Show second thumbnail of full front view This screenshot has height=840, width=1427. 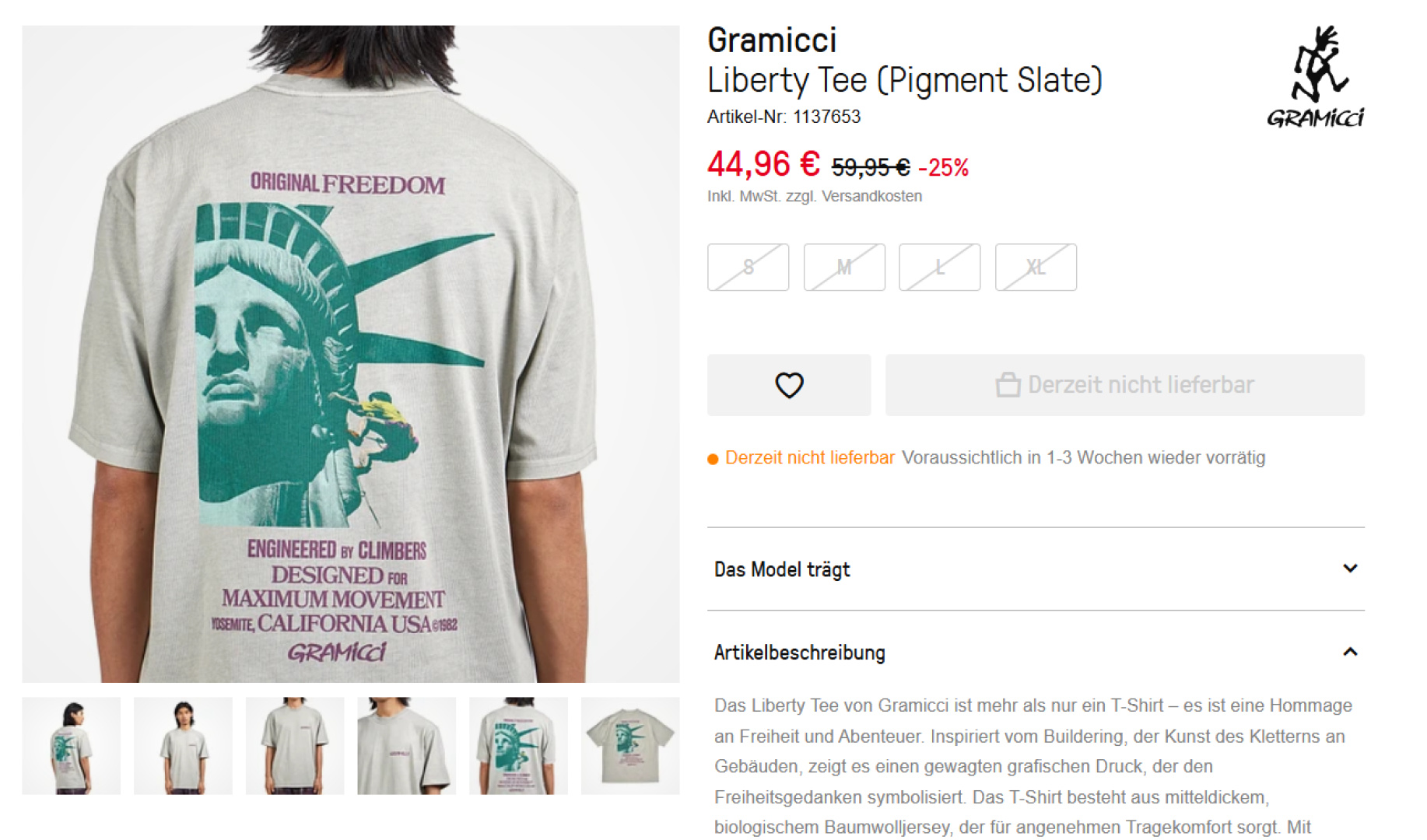click(x=183, y=746)
